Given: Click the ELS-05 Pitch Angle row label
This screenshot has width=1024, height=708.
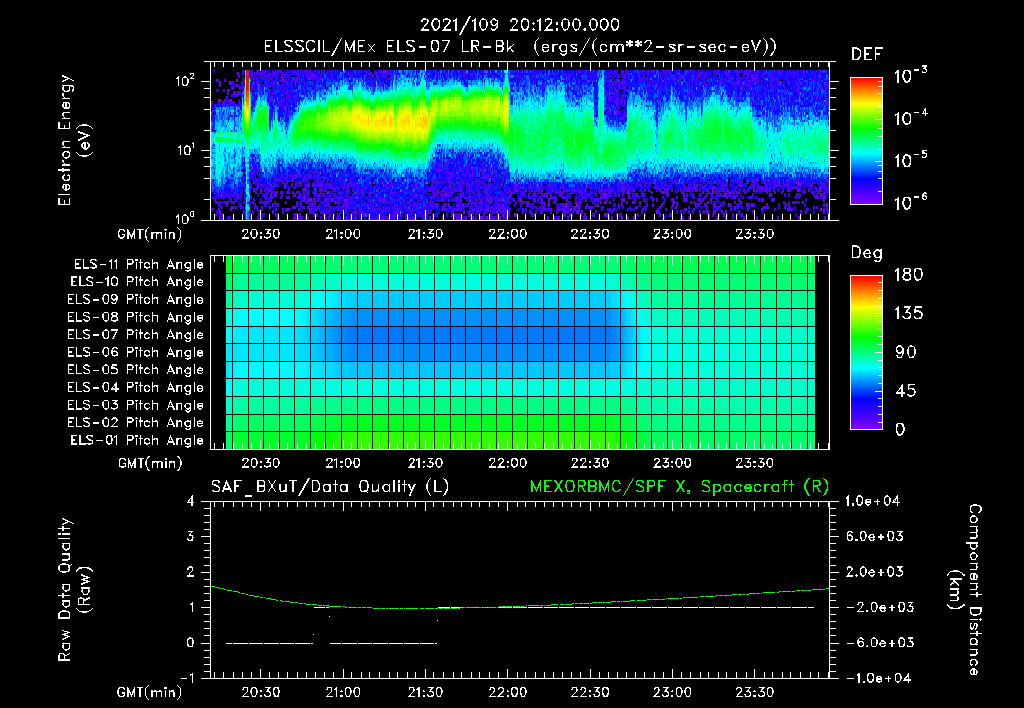Looking at the screenshot, I should pyautogui.click(x=135, y=370).
